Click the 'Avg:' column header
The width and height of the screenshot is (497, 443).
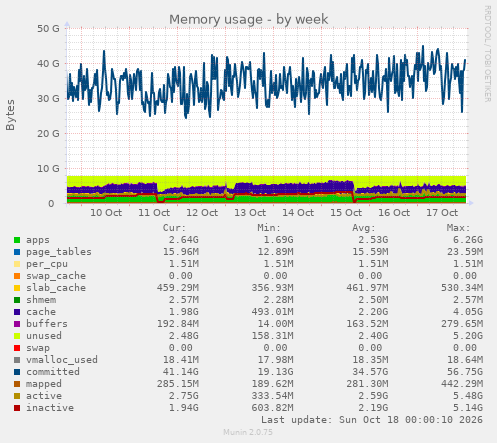click(364, 228)
